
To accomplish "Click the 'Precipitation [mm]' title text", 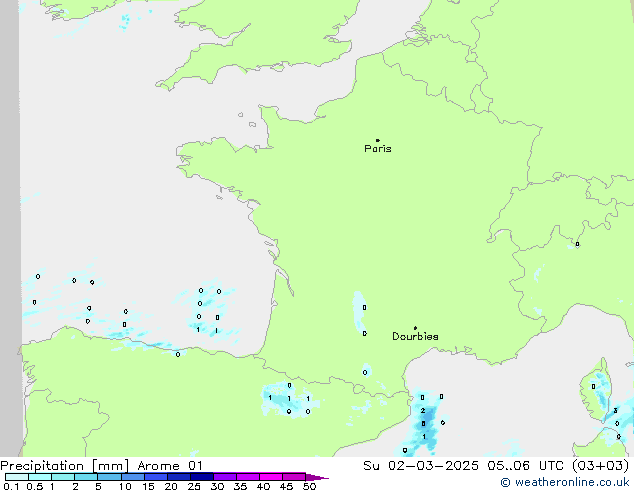I will [65, 466].
